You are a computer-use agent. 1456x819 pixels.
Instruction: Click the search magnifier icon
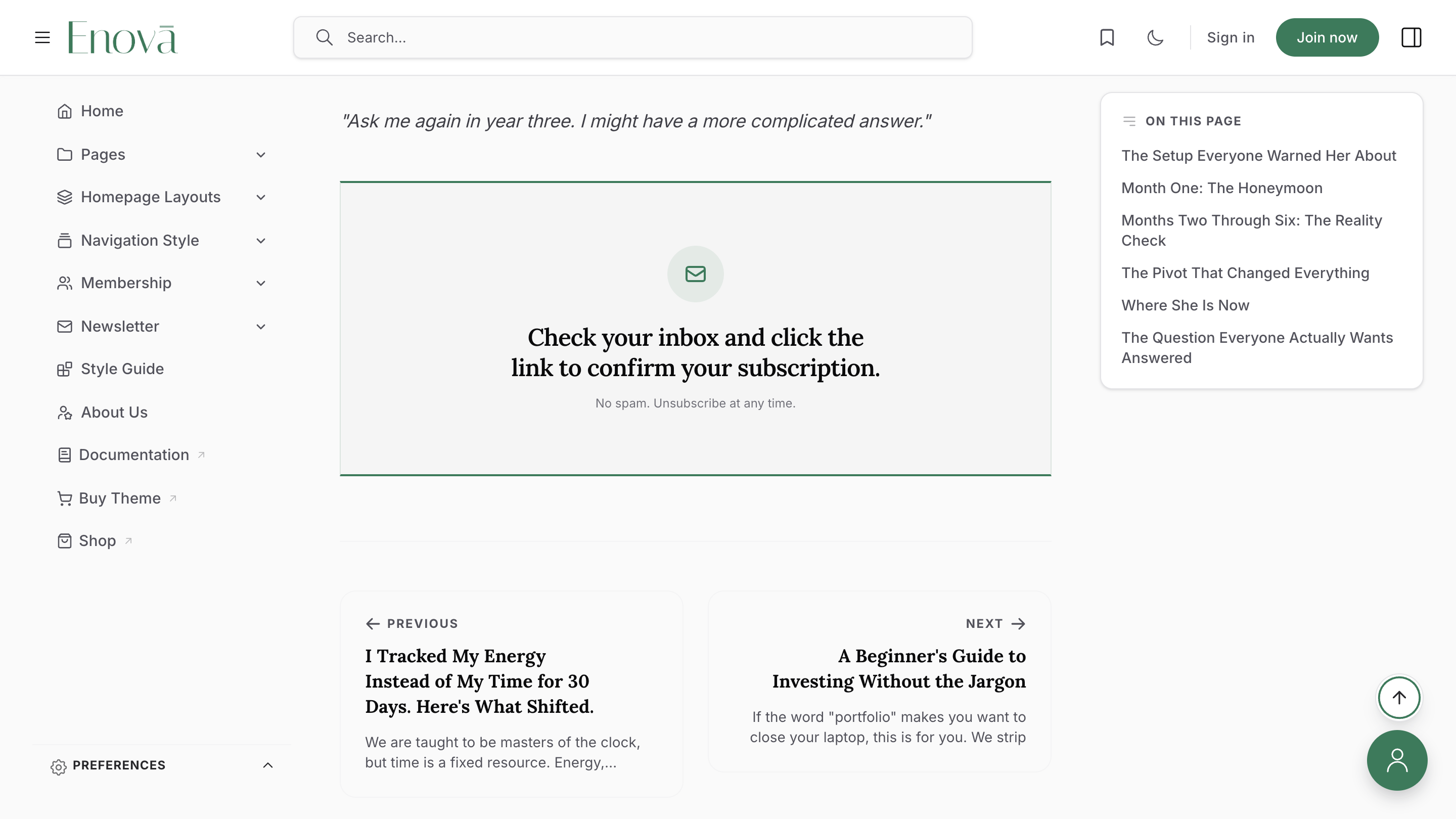(x=324, y=37)
